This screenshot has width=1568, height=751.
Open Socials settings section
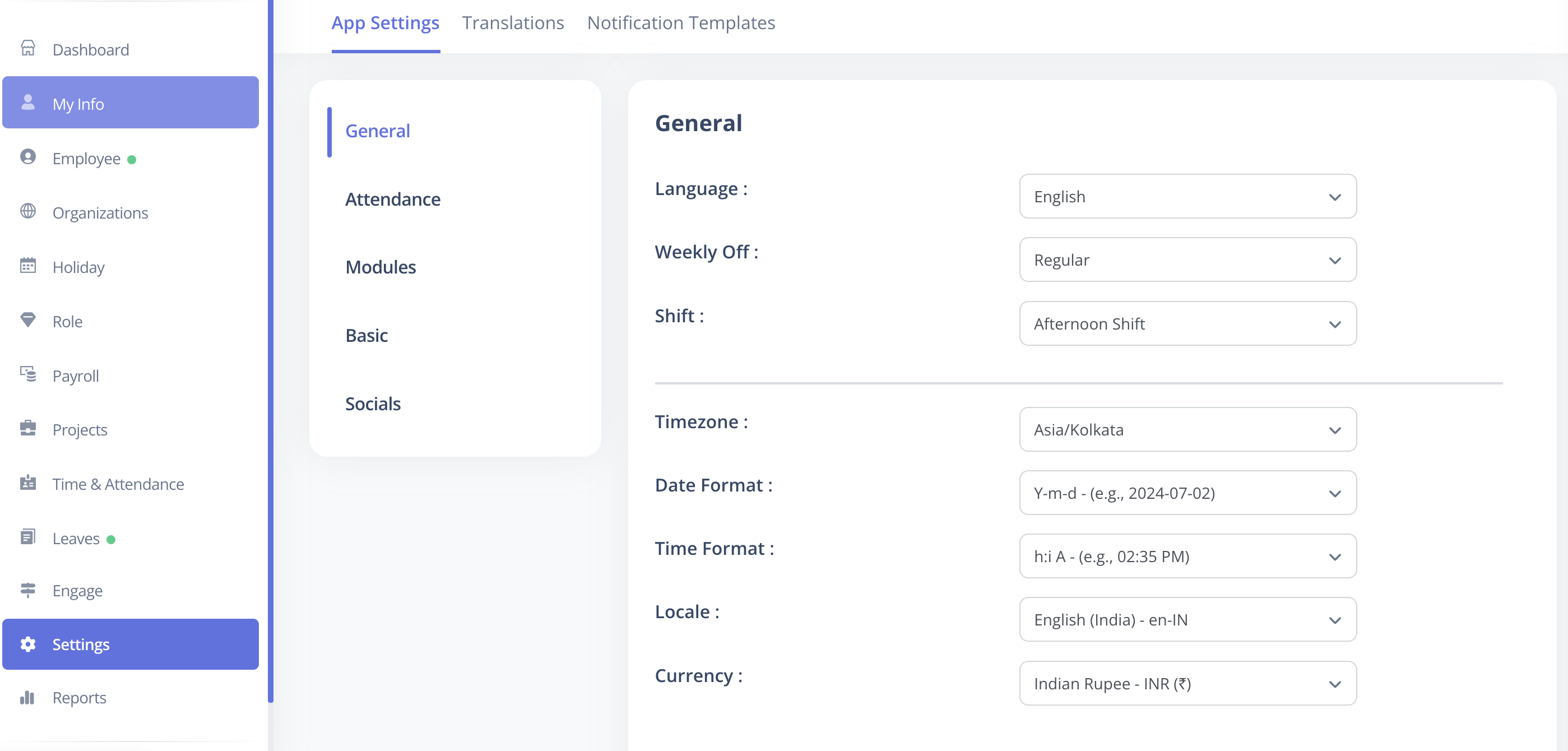[x=373, y=404]
